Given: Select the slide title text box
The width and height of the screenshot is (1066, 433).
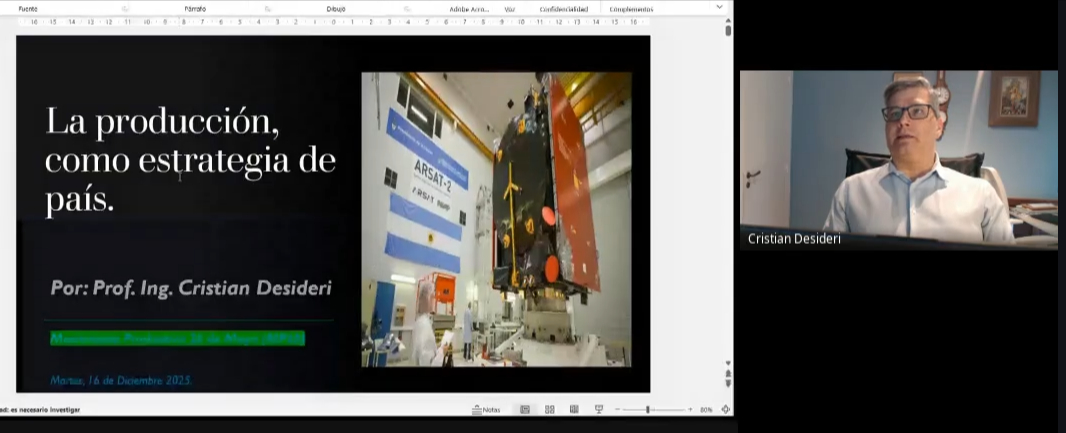Looking at the screenshot, I should coord(190,160).
